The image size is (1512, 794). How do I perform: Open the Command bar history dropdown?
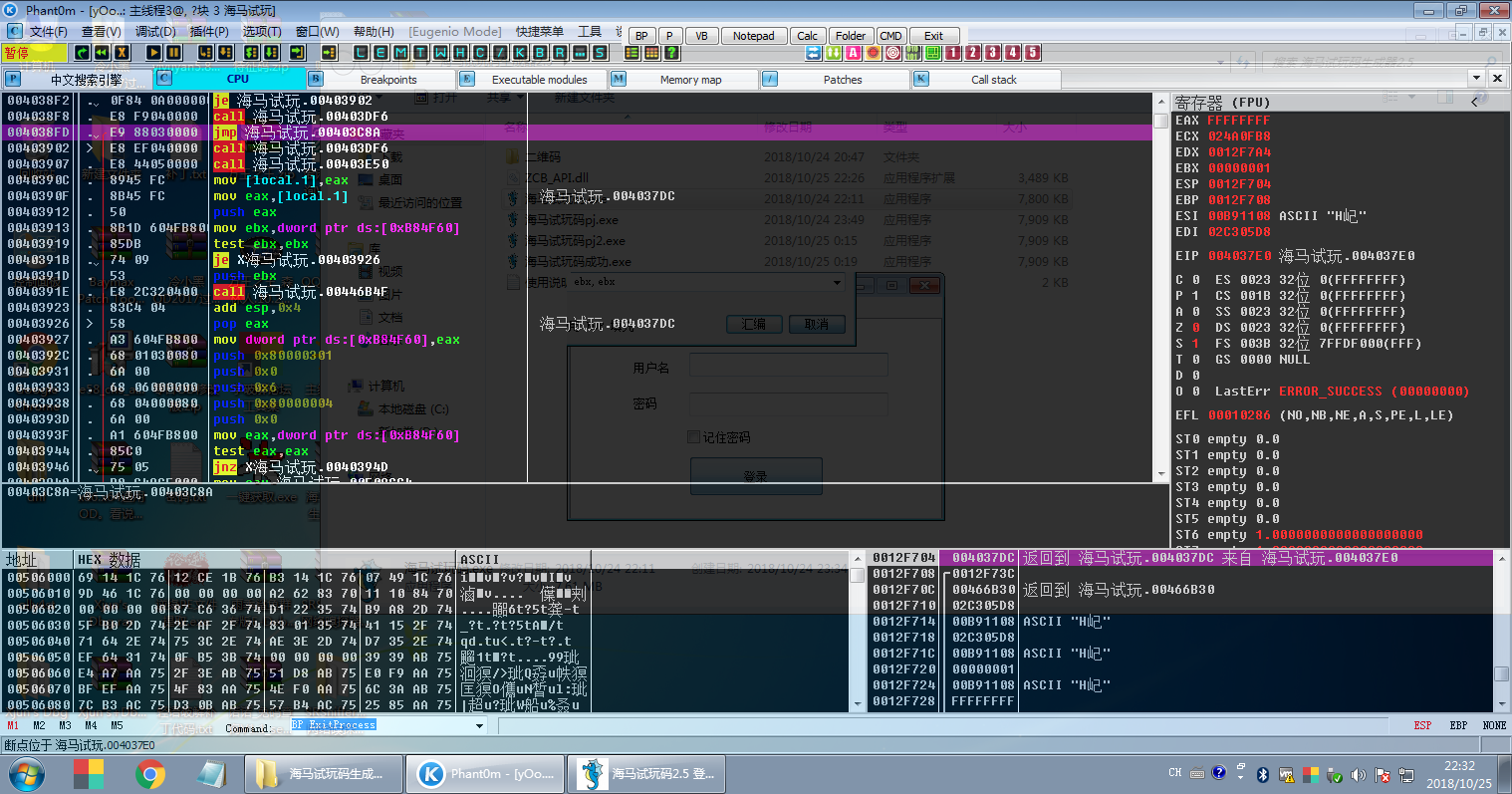pos(480,726)
